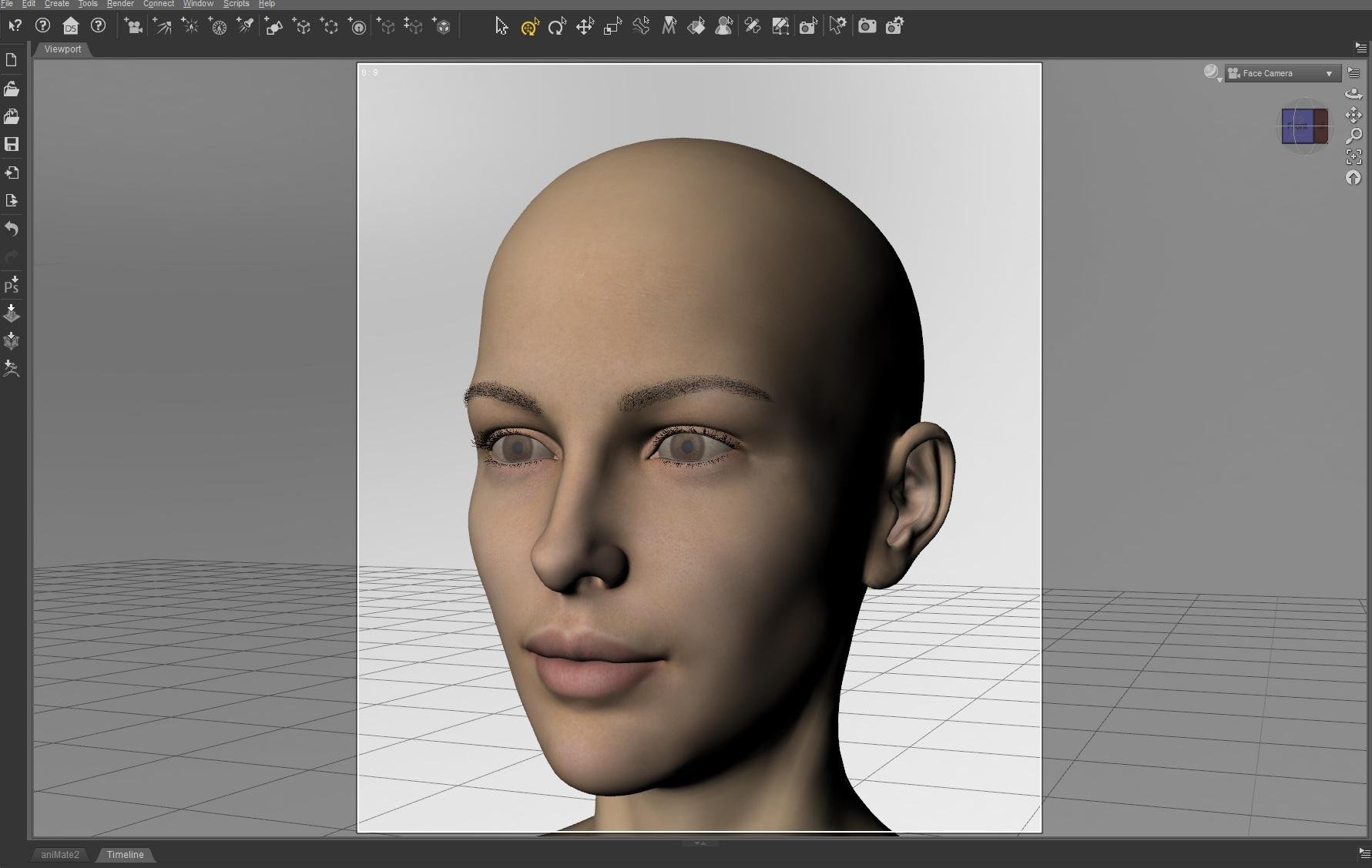
Task: Open the Create menu
Action: tap(57, 4)
